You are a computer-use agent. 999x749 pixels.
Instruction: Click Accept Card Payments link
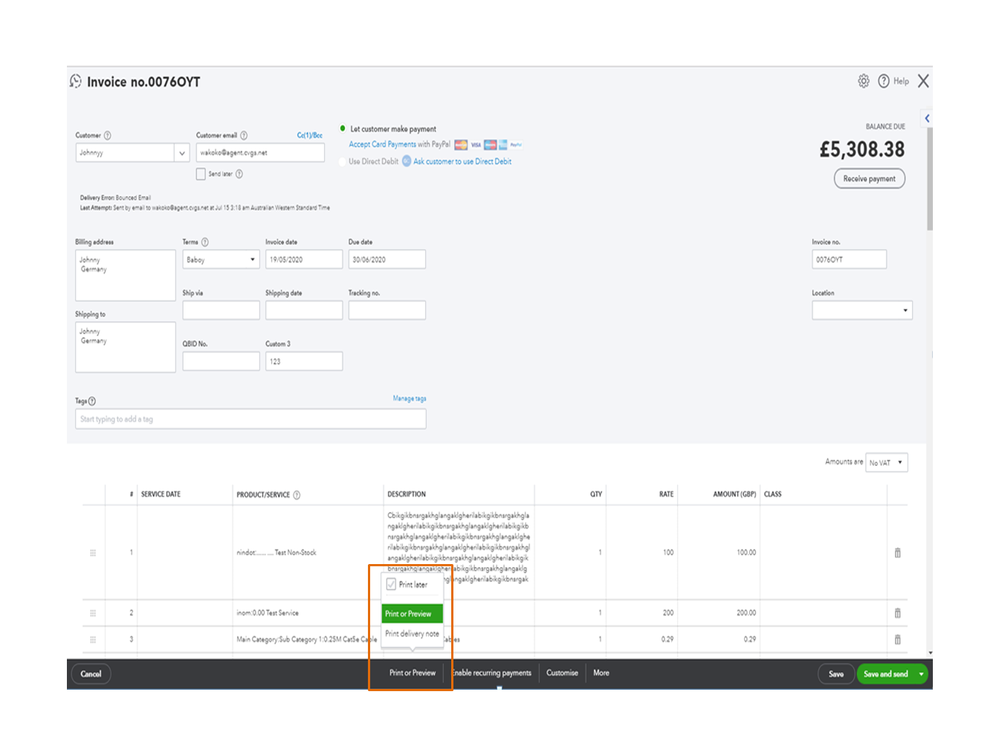(382, 145)
